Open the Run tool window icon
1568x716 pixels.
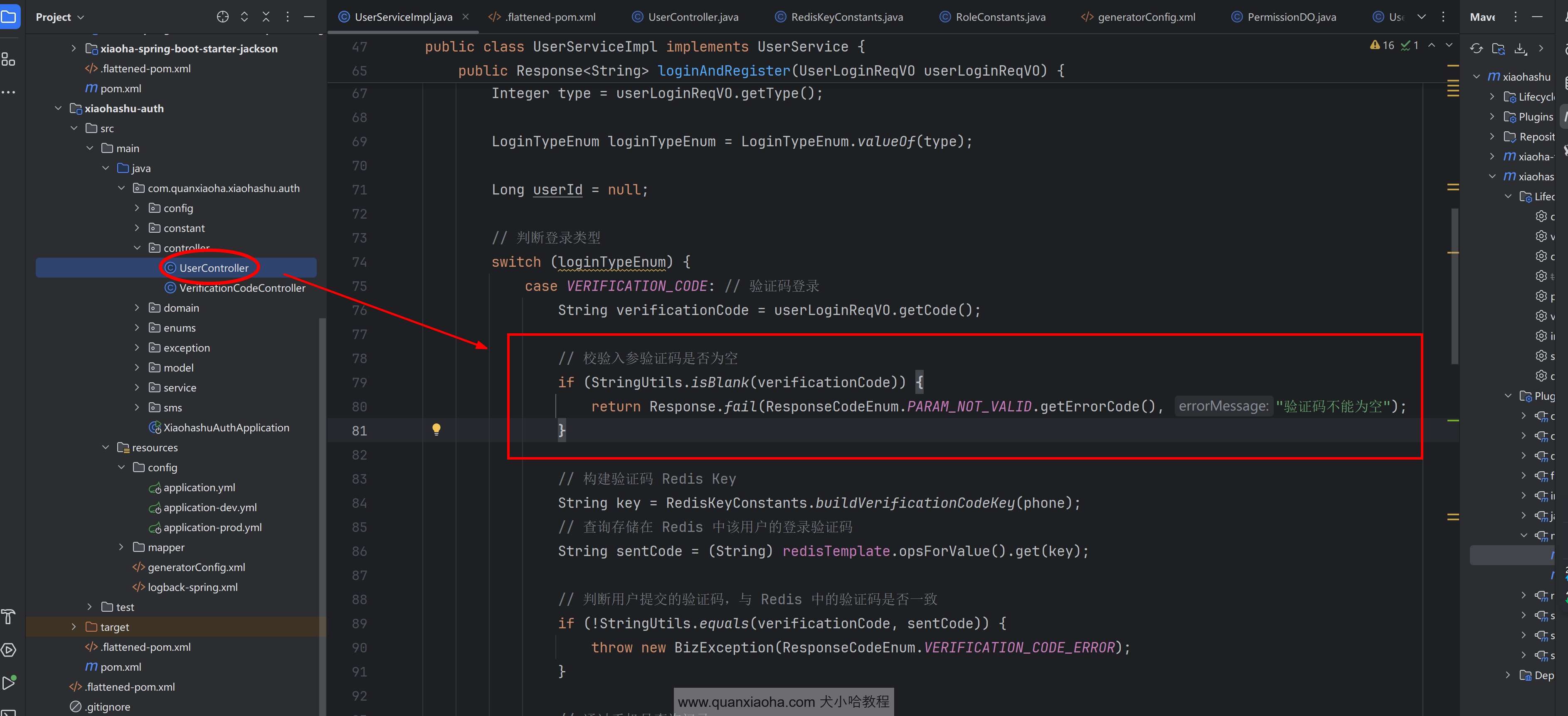(8, 682)
